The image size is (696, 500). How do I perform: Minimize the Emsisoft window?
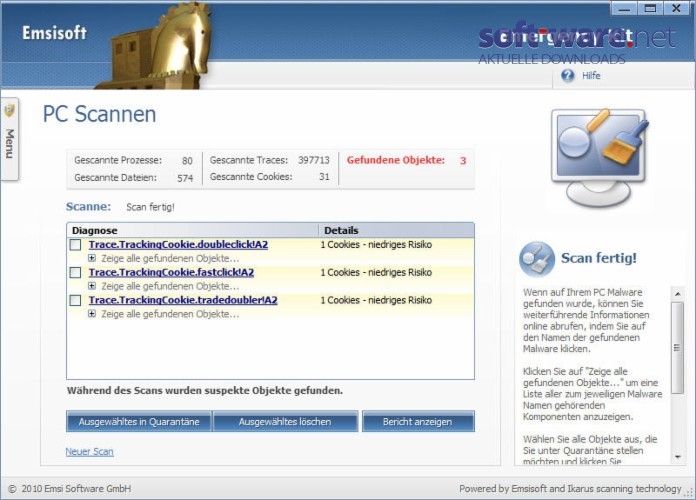coord(625,8)
